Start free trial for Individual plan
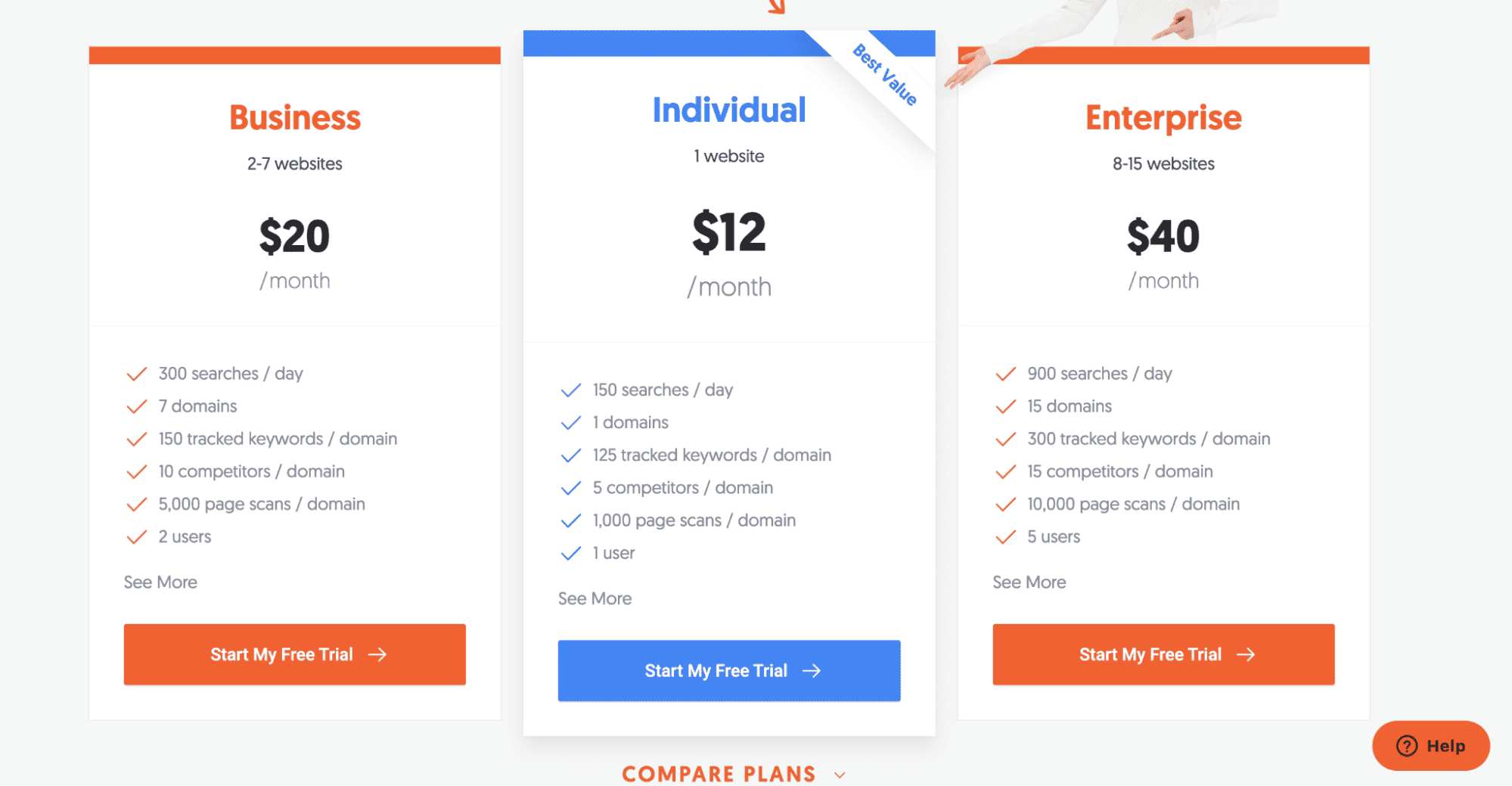The width and height of the screenshot is (1512, 786). (729, 671)
